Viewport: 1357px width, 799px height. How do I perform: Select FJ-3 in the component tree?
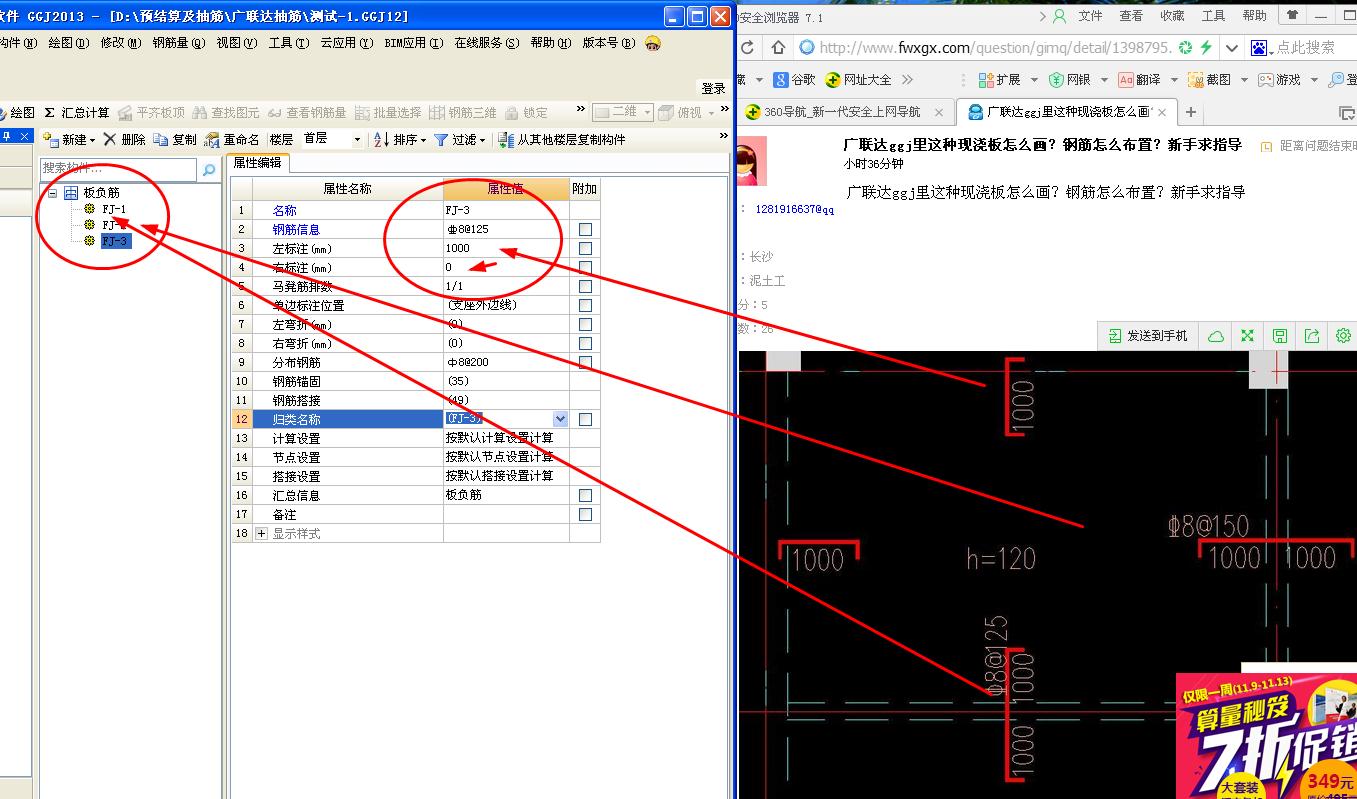click(114, 241)
